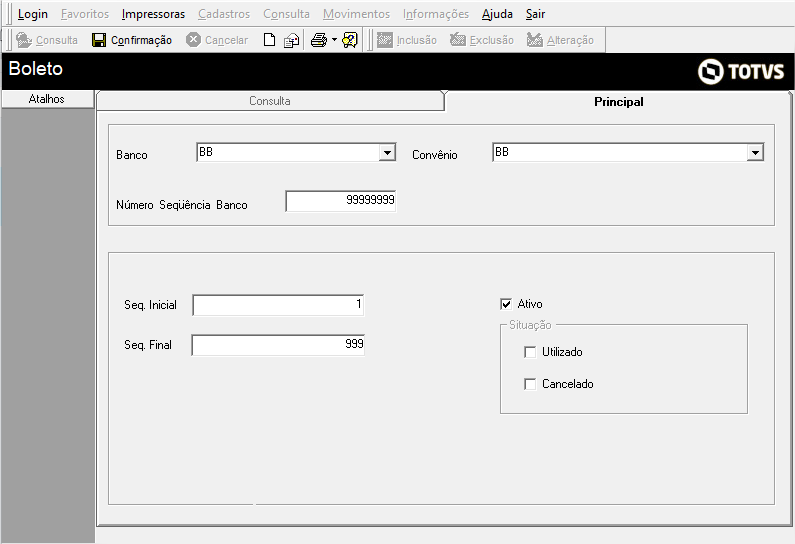Click the Convênio field label
Image resolution: width=795 pixels, height=544 pixels.
[435, 155]
